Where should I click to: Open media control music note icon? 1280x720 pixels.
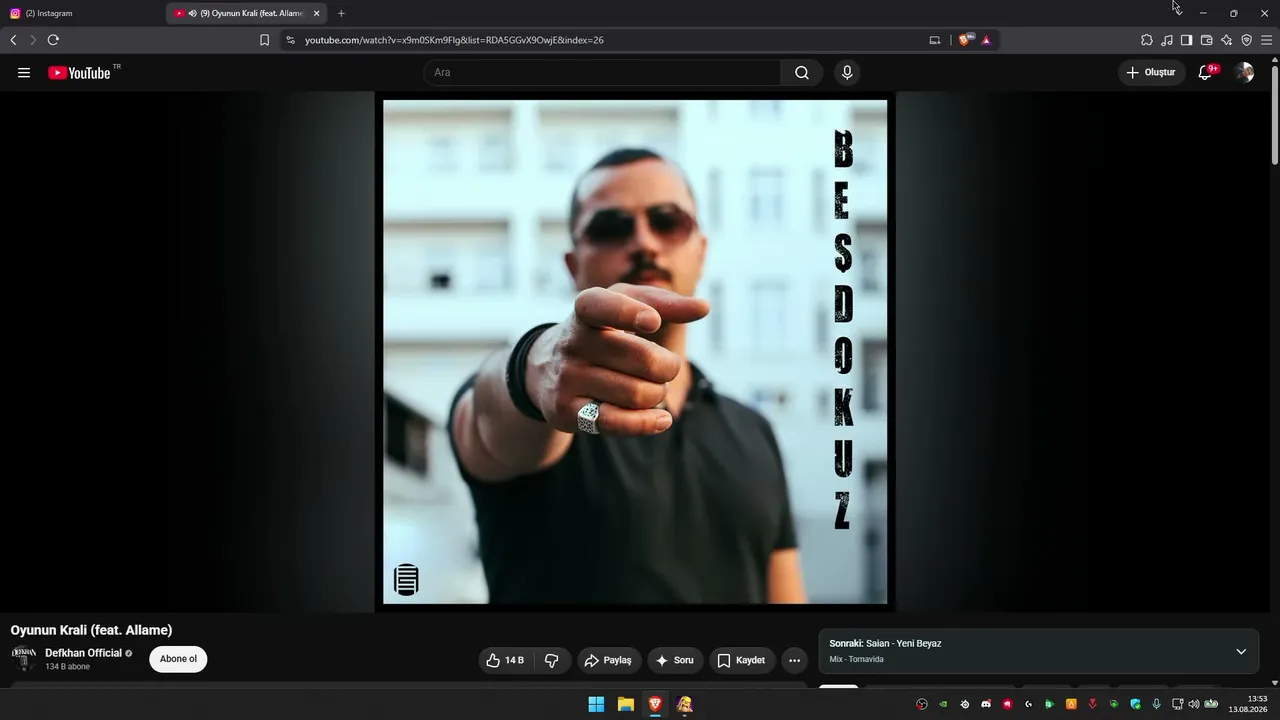[1167, 40]
